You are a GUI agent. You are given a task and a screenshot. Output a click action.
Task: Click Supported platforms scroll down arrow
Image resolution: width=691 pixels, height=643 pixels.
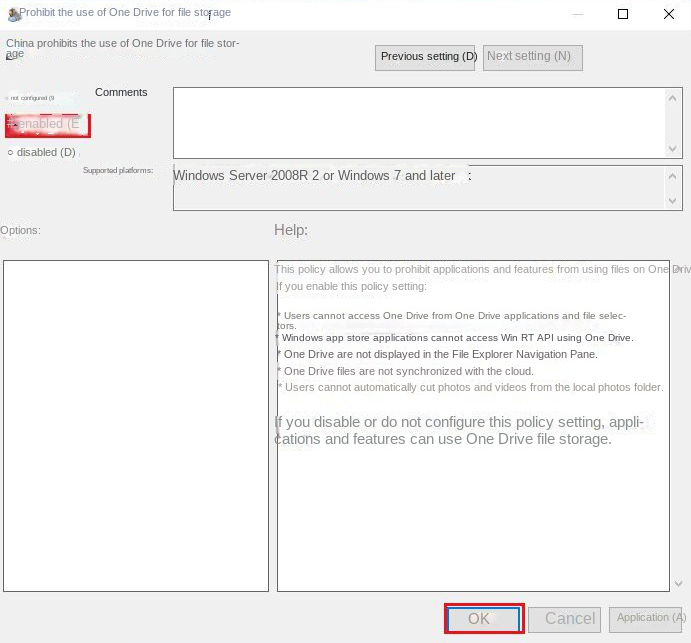[673, 200]
